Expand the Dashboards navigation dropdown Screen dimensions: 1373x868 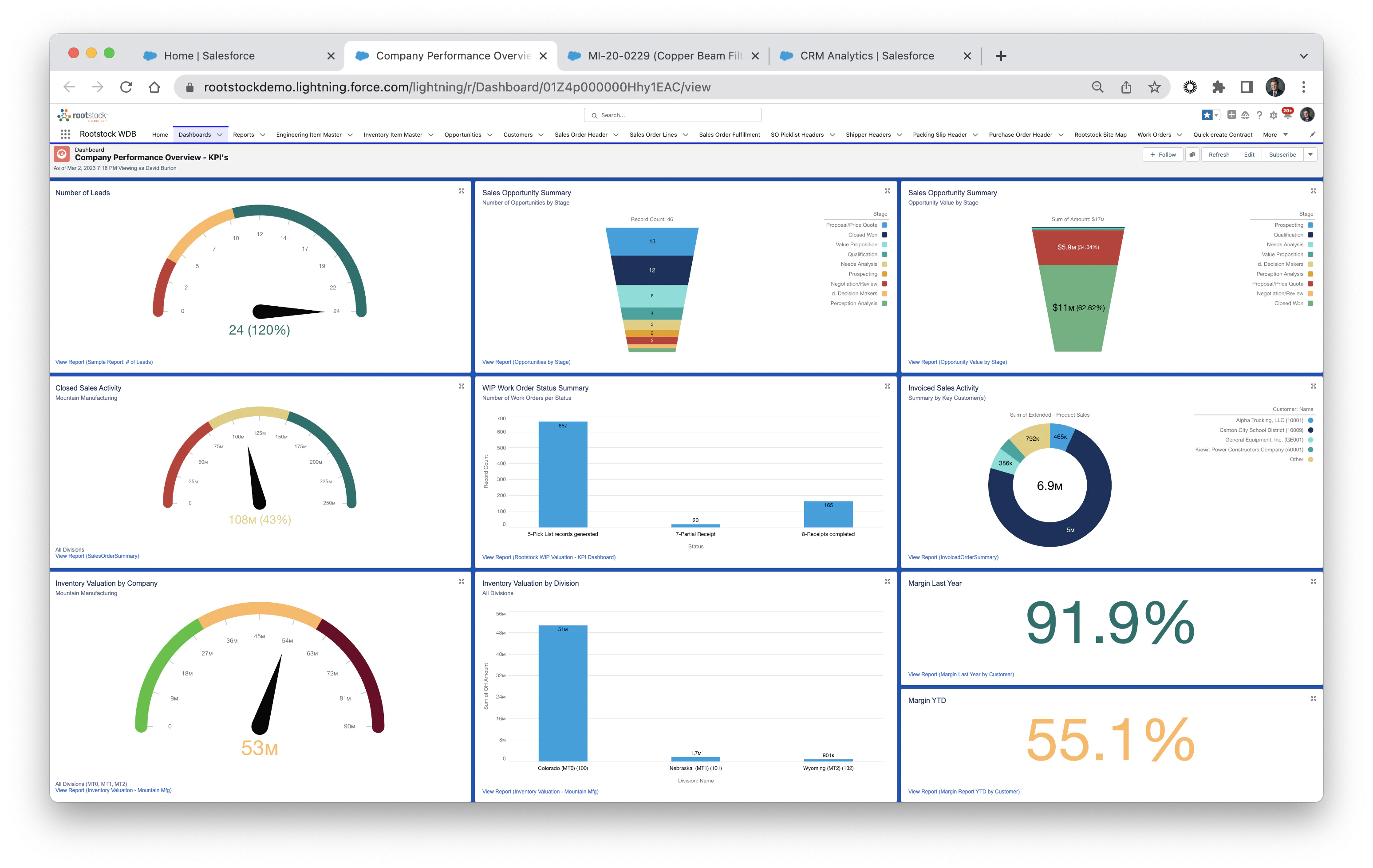220,134
